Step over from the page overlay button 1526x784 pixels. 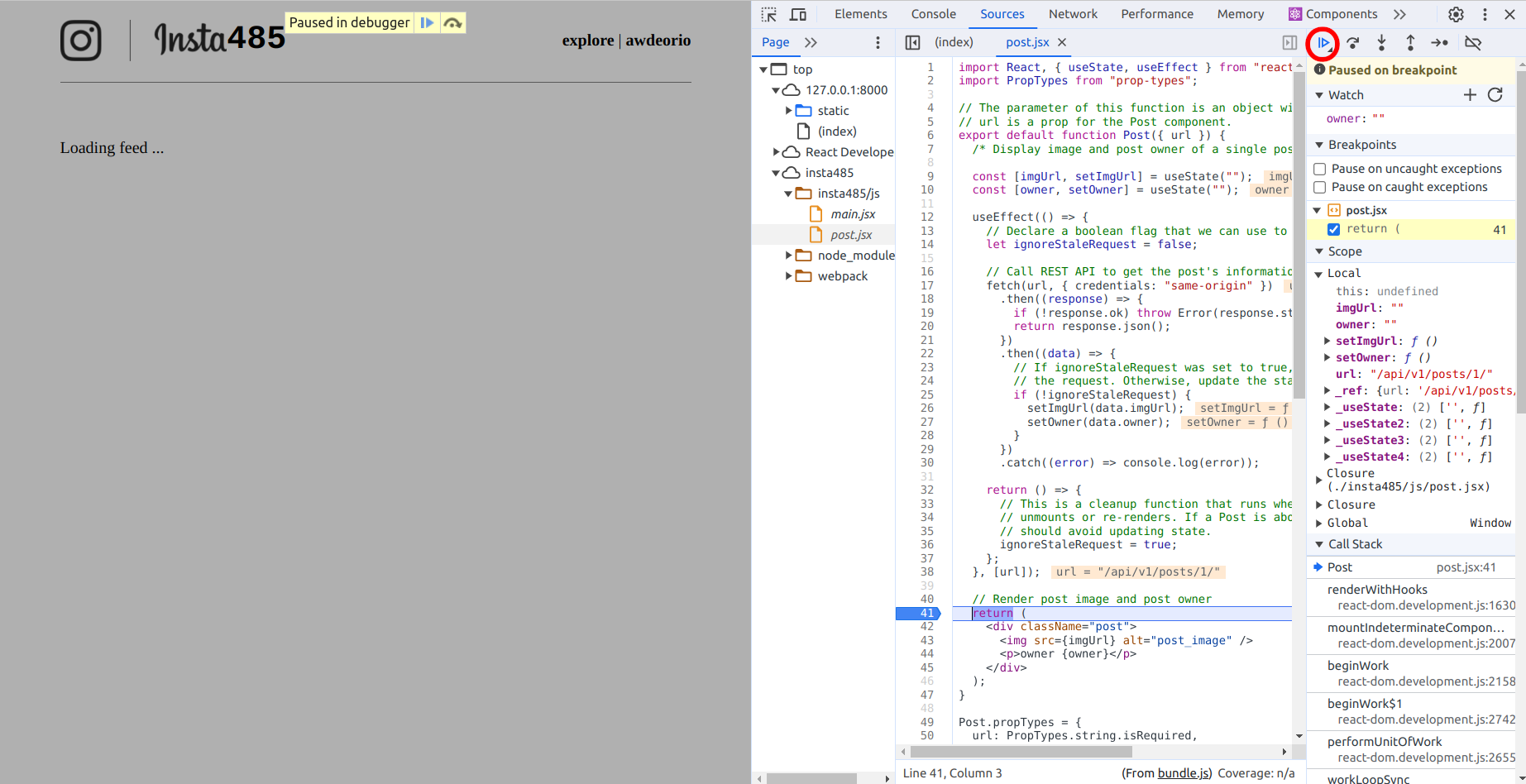point(452,22)
